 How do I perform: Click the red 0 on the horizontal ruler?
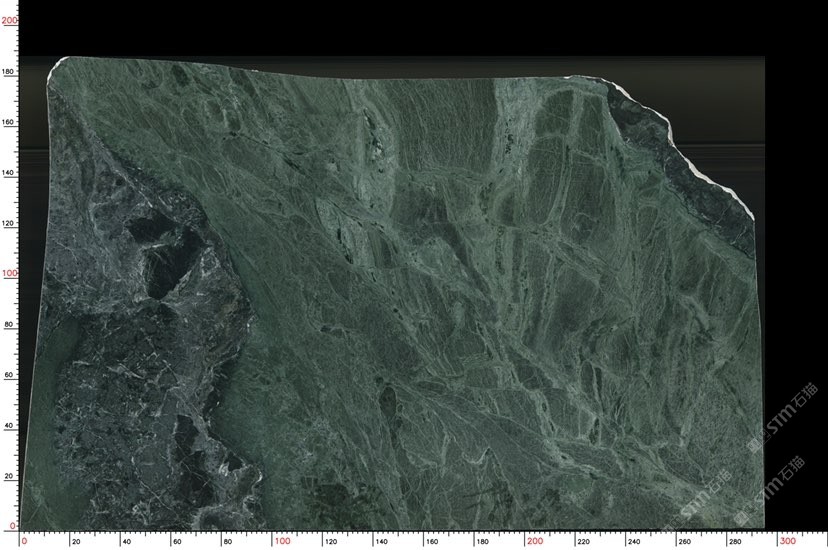24,541
